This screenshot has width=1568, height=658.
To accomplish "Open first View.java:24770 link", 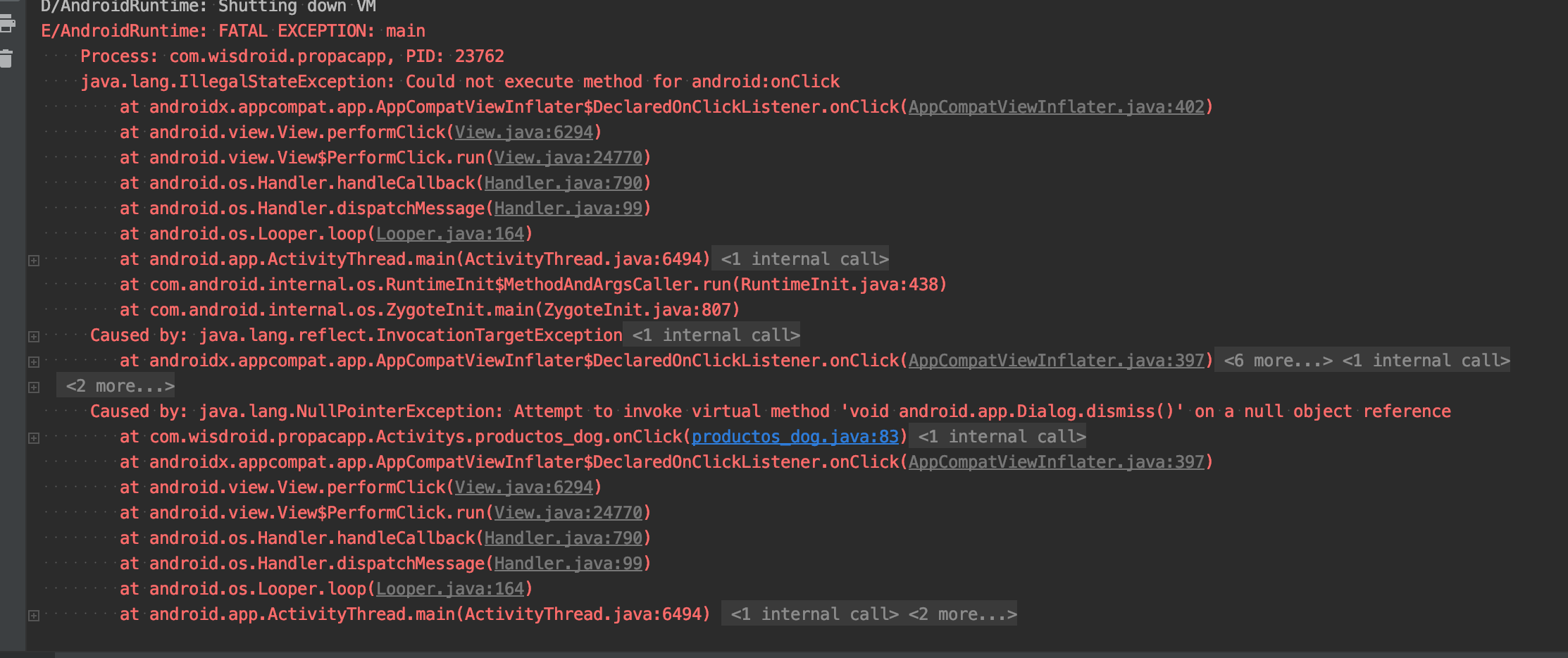I will click(x=568, y=158).
